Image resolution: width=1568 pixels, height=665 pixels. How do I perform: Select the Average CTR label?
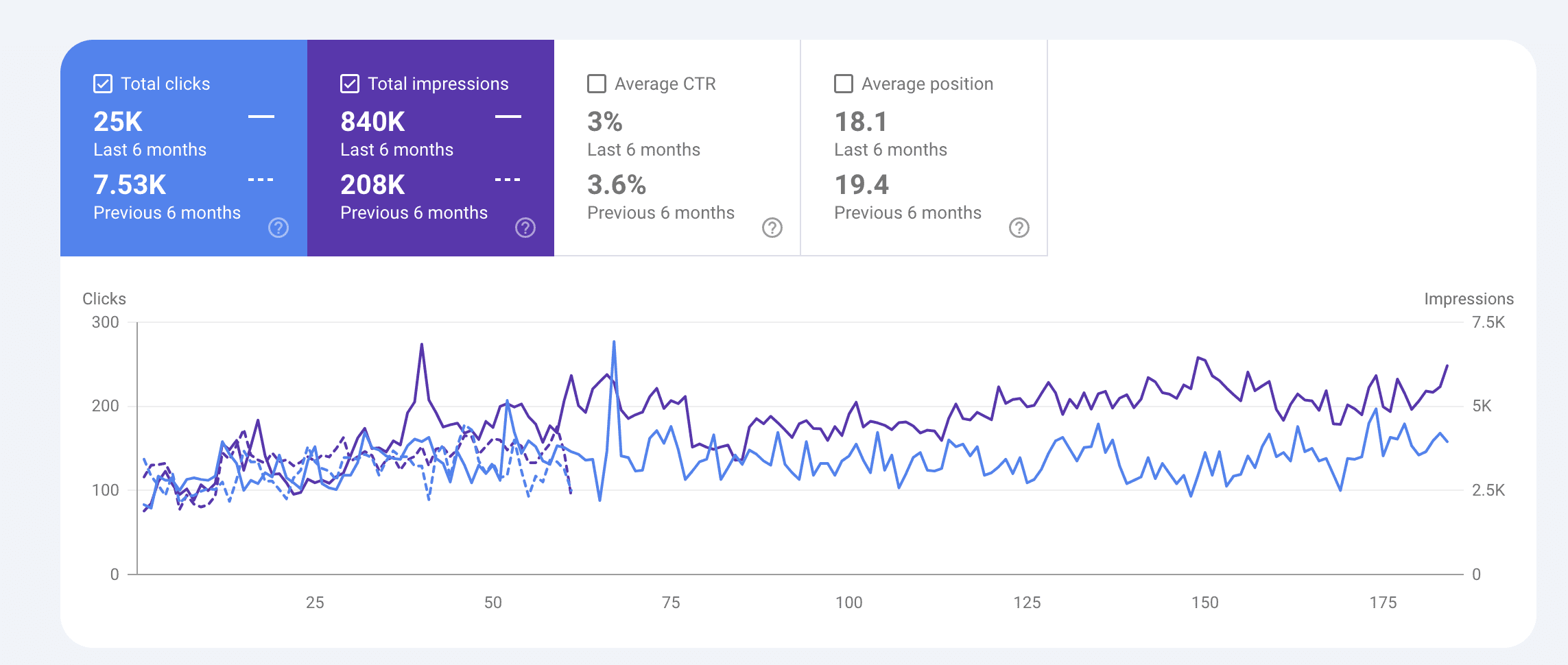pyautogui.click(x=665, y=84)
